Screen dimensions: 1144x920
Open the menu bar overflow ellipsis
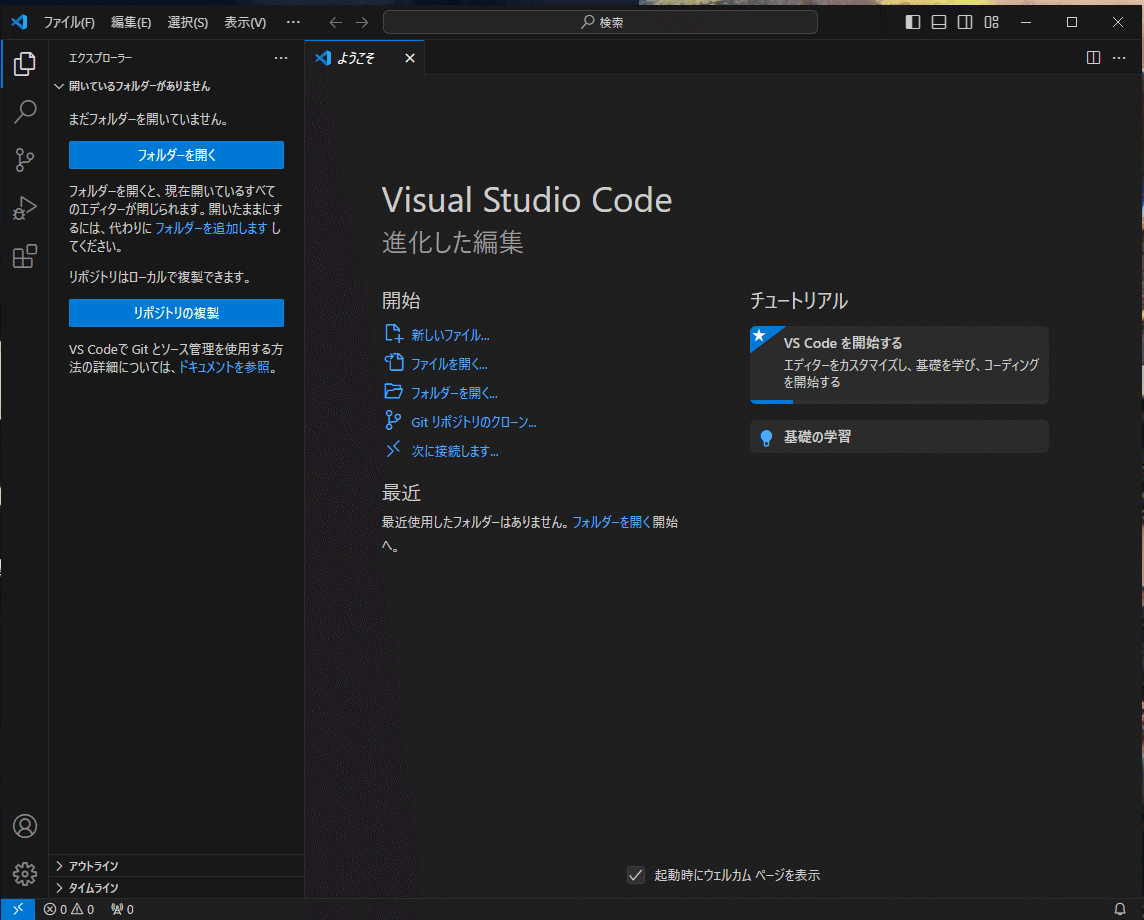pyautogui.click(x=293, y=23)
